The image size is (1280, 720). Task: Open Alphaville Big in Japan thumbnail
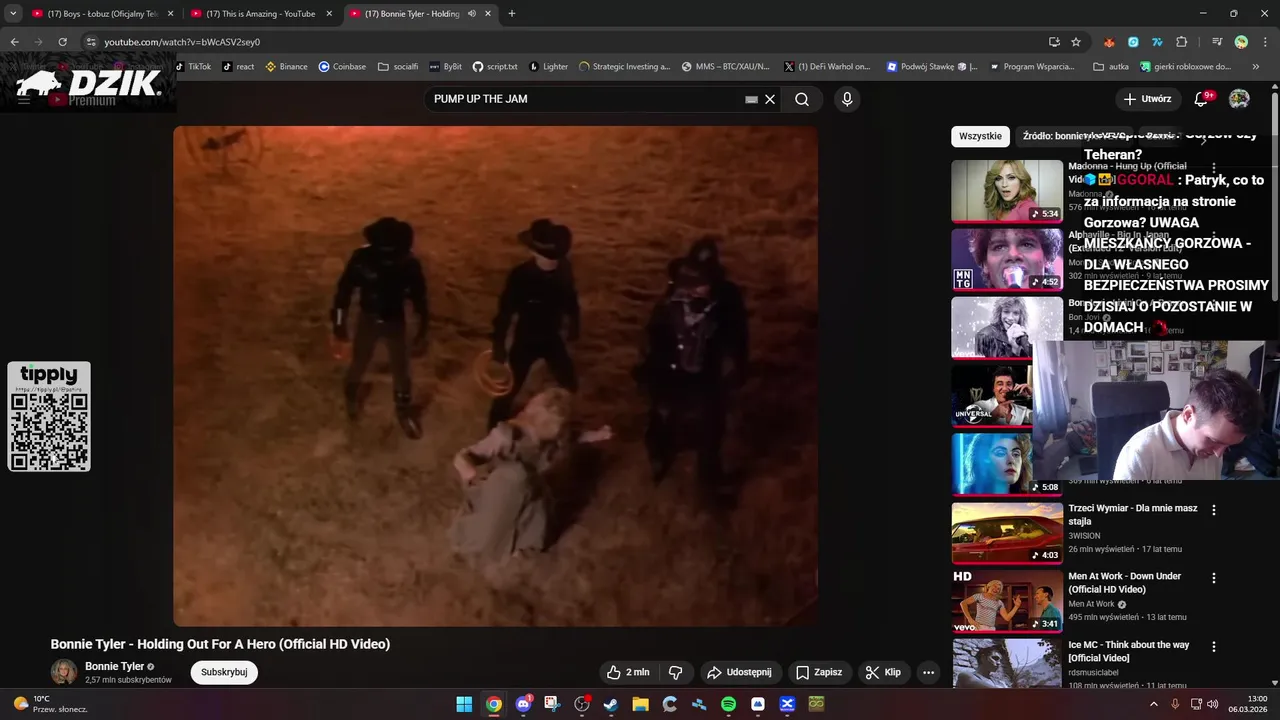point(1007,259)
